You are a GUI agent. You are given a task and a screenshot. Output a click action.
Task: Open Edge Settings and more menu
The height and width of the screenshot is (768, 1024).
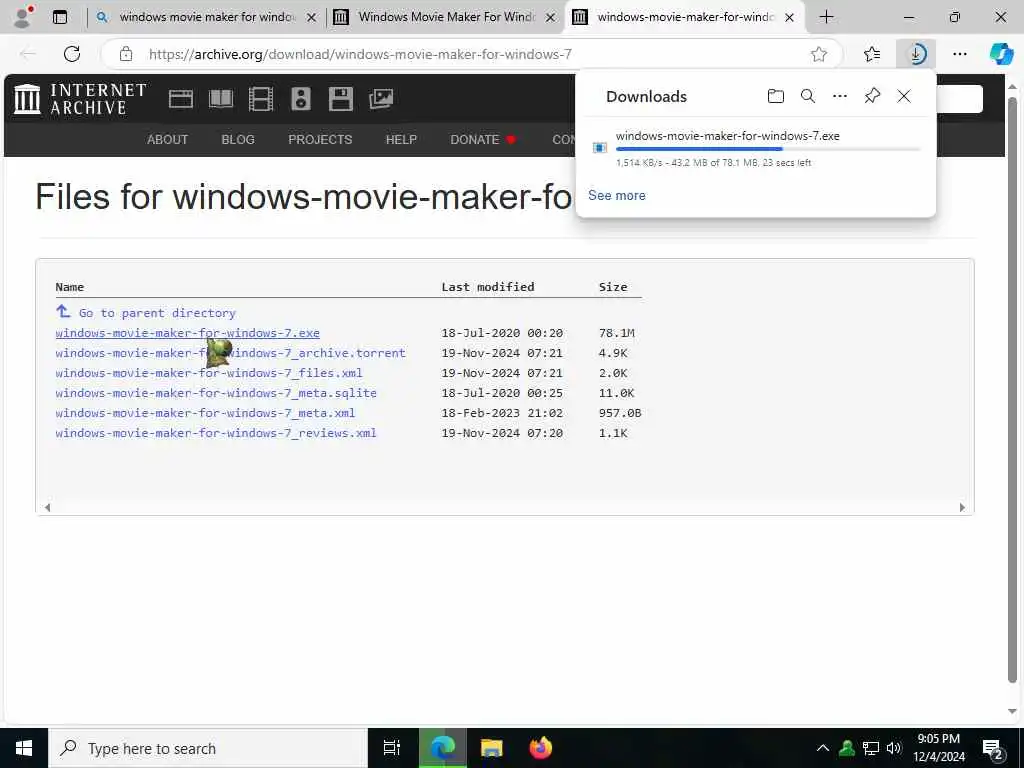point(960,54)
